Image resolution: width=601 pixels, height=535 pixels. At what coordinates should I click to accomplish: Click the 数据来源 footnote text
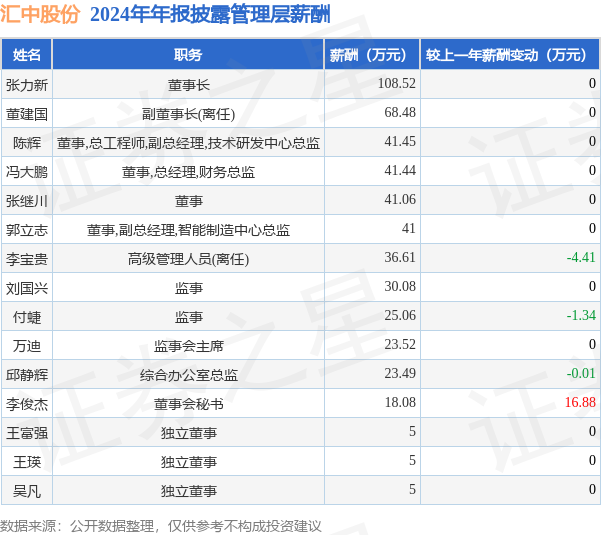point(161,526)
